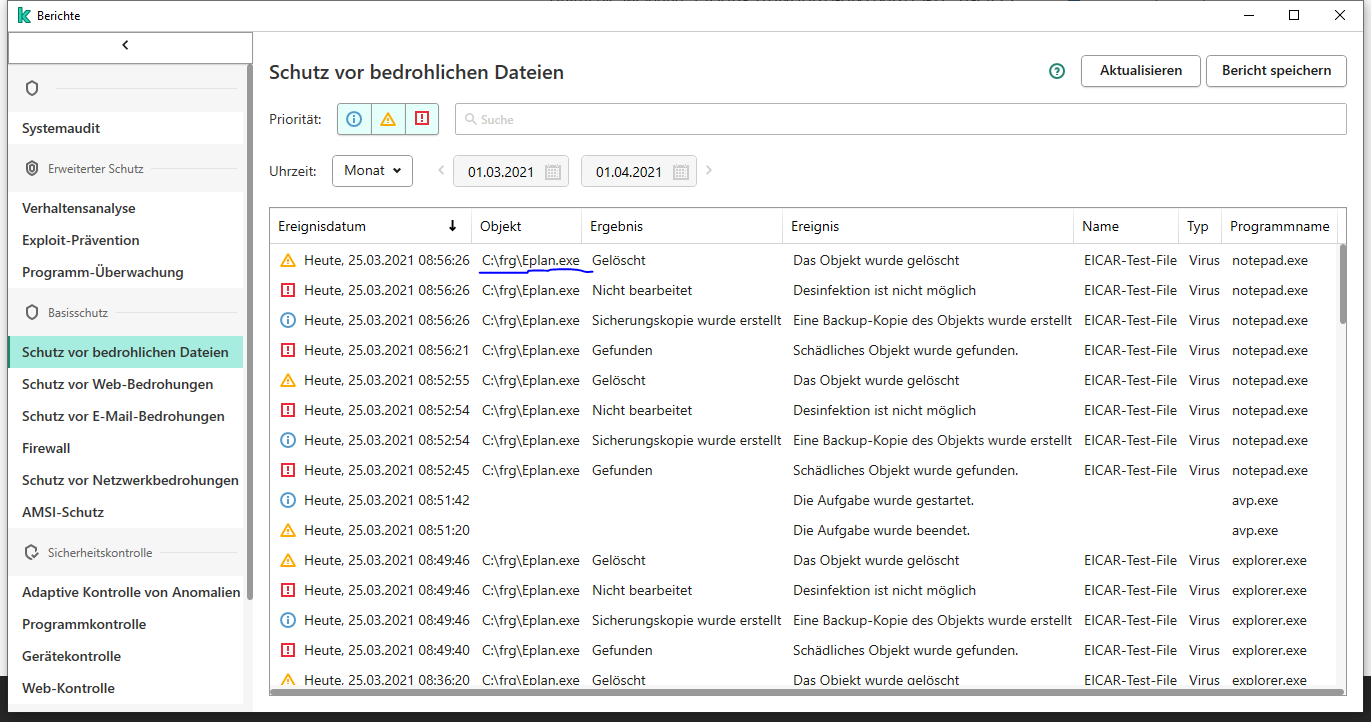The height and width of the screenshot is (722, 1371).
Task: Click the Bericht speichern button
Action: pyautogui.click(x=1275, y=71)
